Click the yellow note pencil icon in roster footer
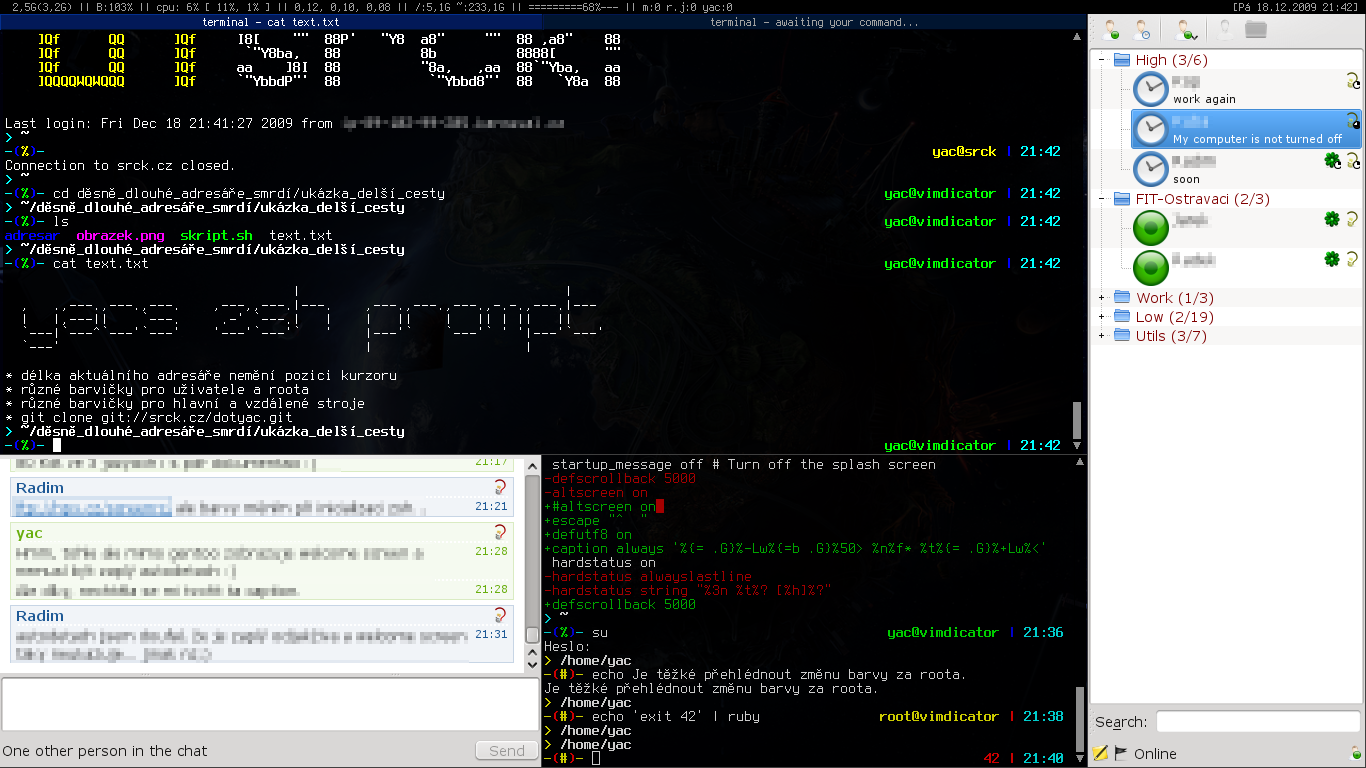Image resolution: width=1366 pixels, height=768 pixels. coord(1101,753)
